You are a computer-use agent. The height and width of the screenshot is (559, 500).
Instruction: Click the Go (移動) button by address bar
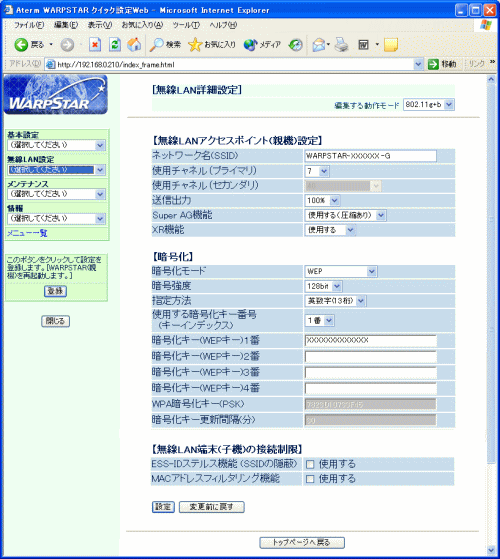point(442,64)
